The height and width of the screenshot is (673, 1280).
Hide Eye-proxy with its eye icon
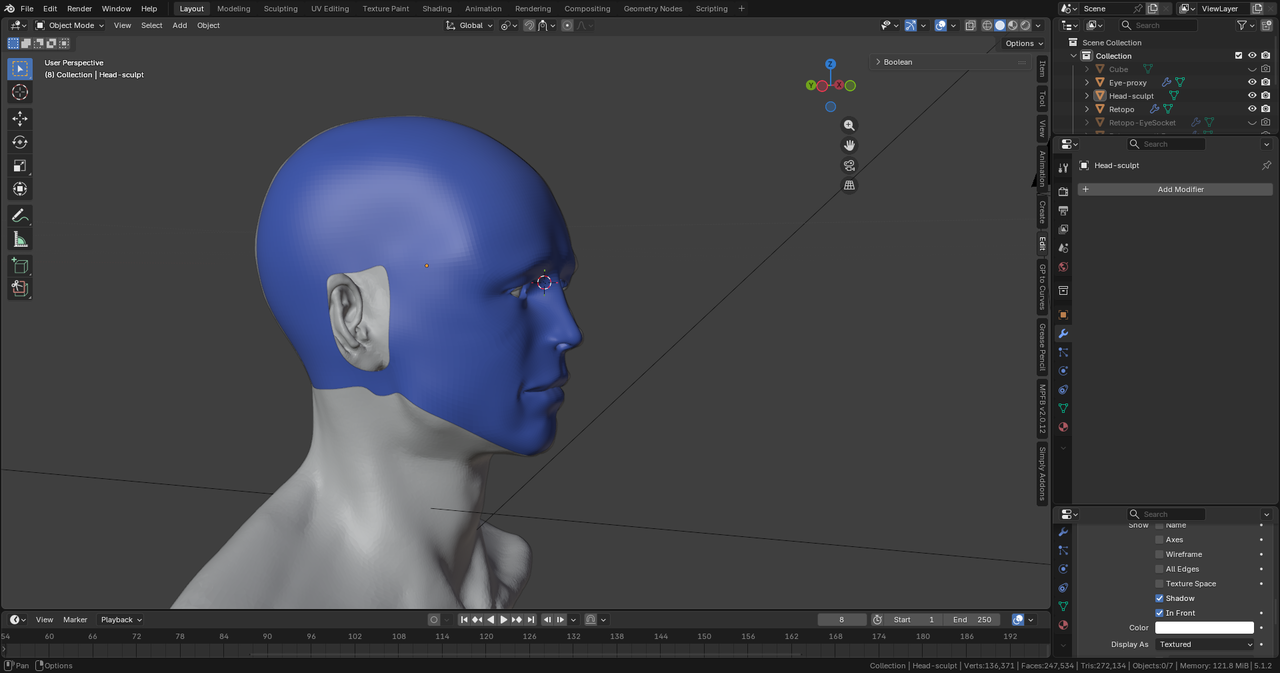coord(1252,82)
